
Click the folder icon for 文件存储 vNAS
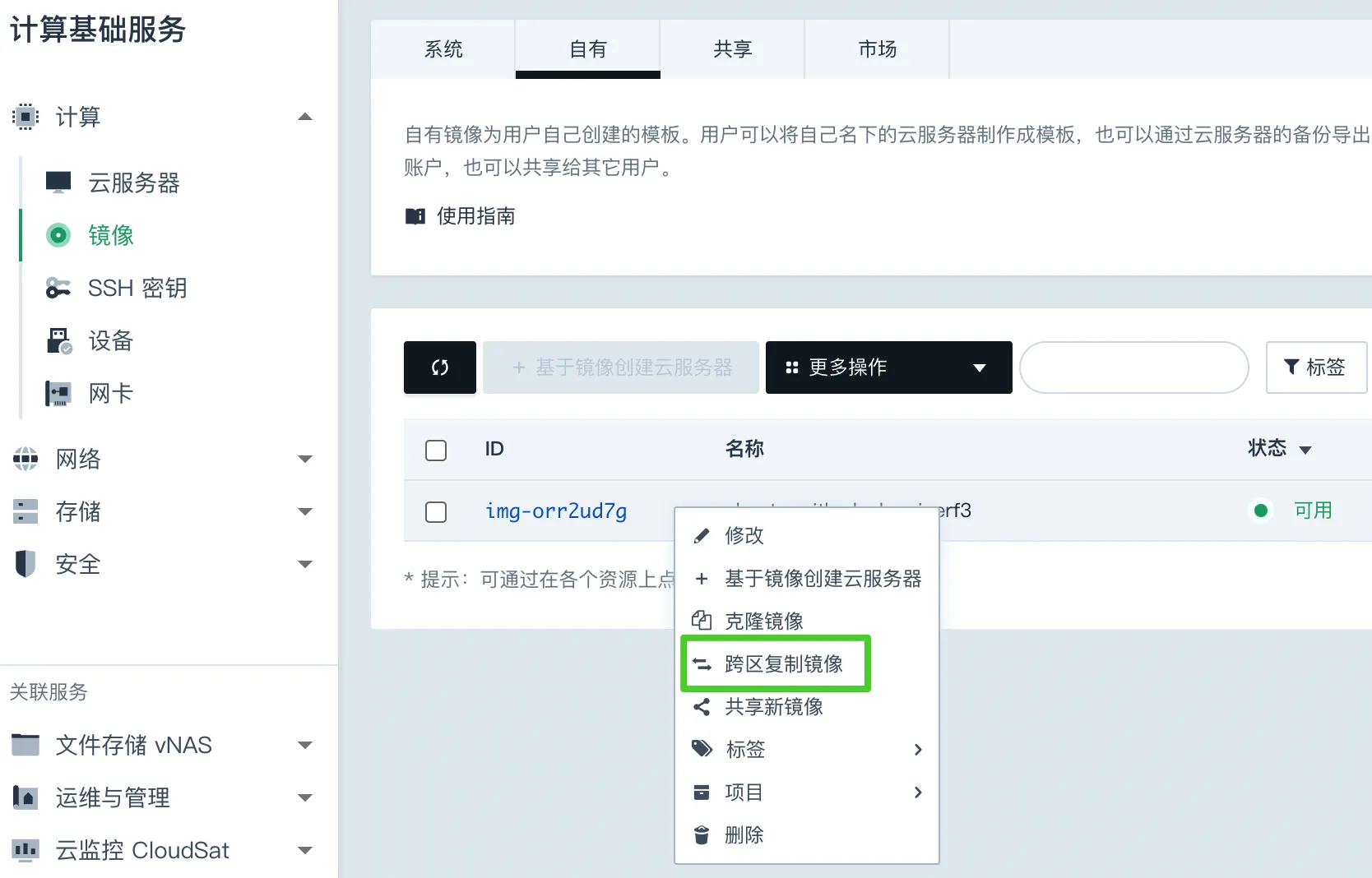[x=25, y=745]
